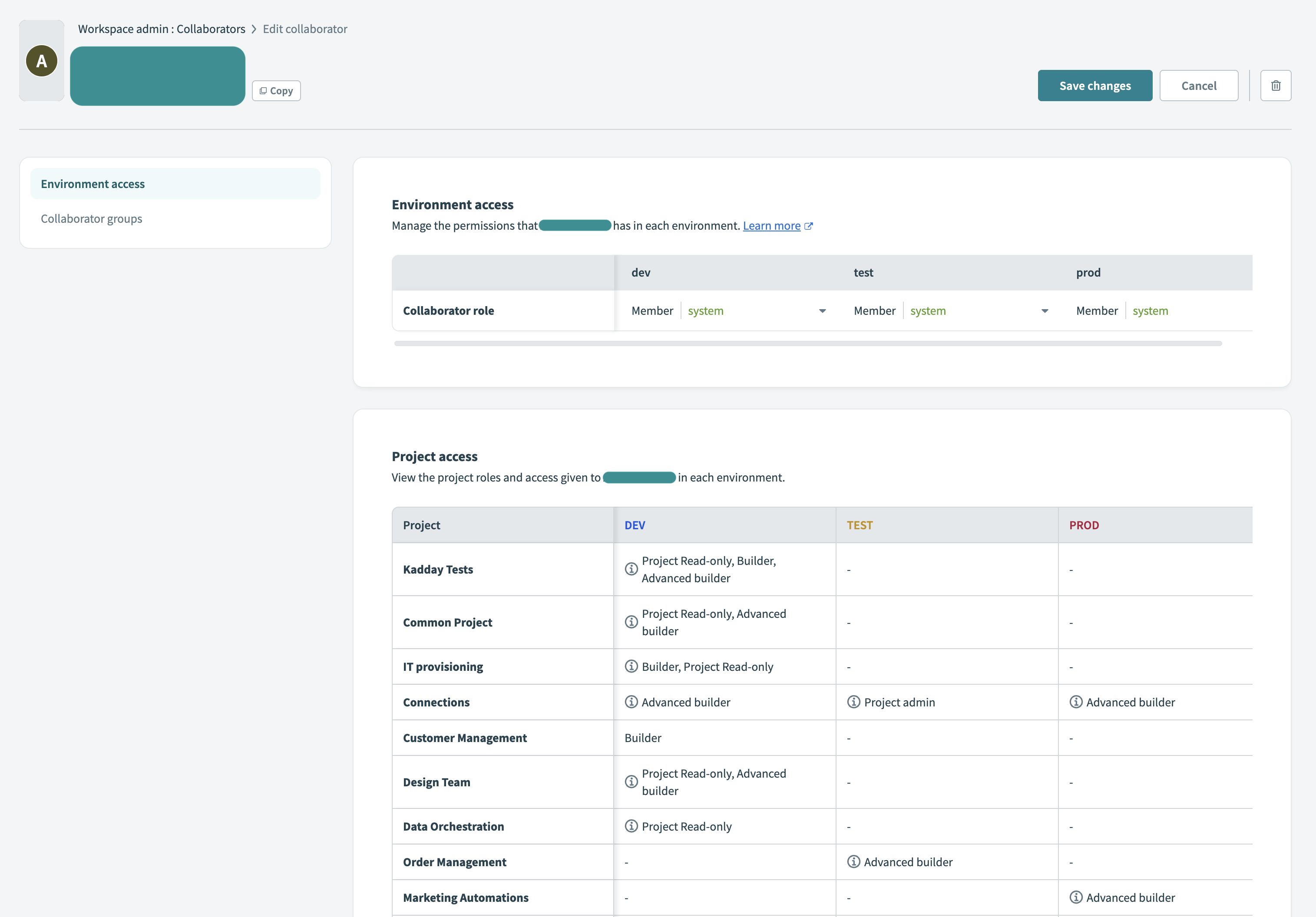Click the info icon beside Connections Project admin in TEST

[x=853, y=702]
